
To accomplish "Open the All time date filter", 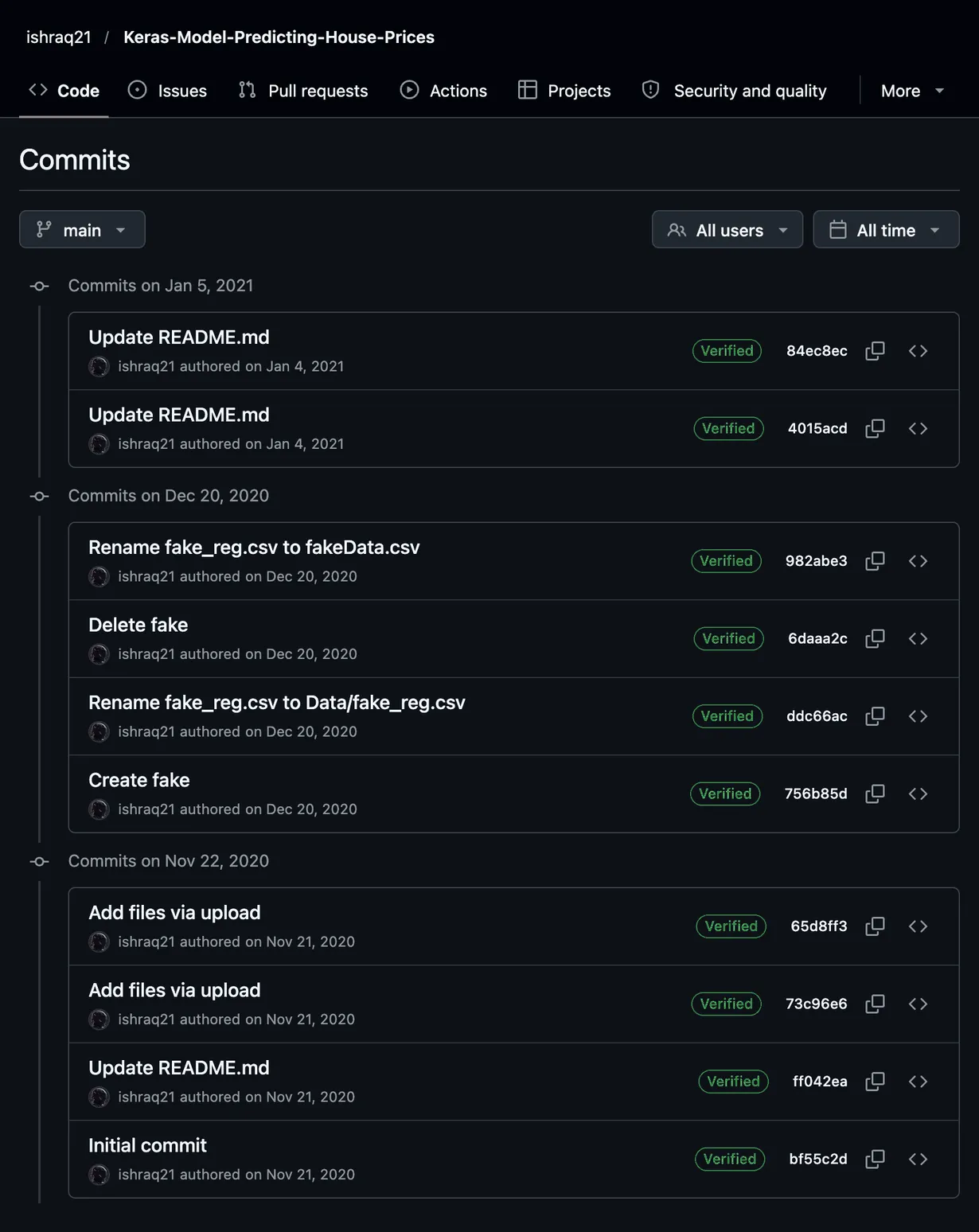I will tap(886, 229).
